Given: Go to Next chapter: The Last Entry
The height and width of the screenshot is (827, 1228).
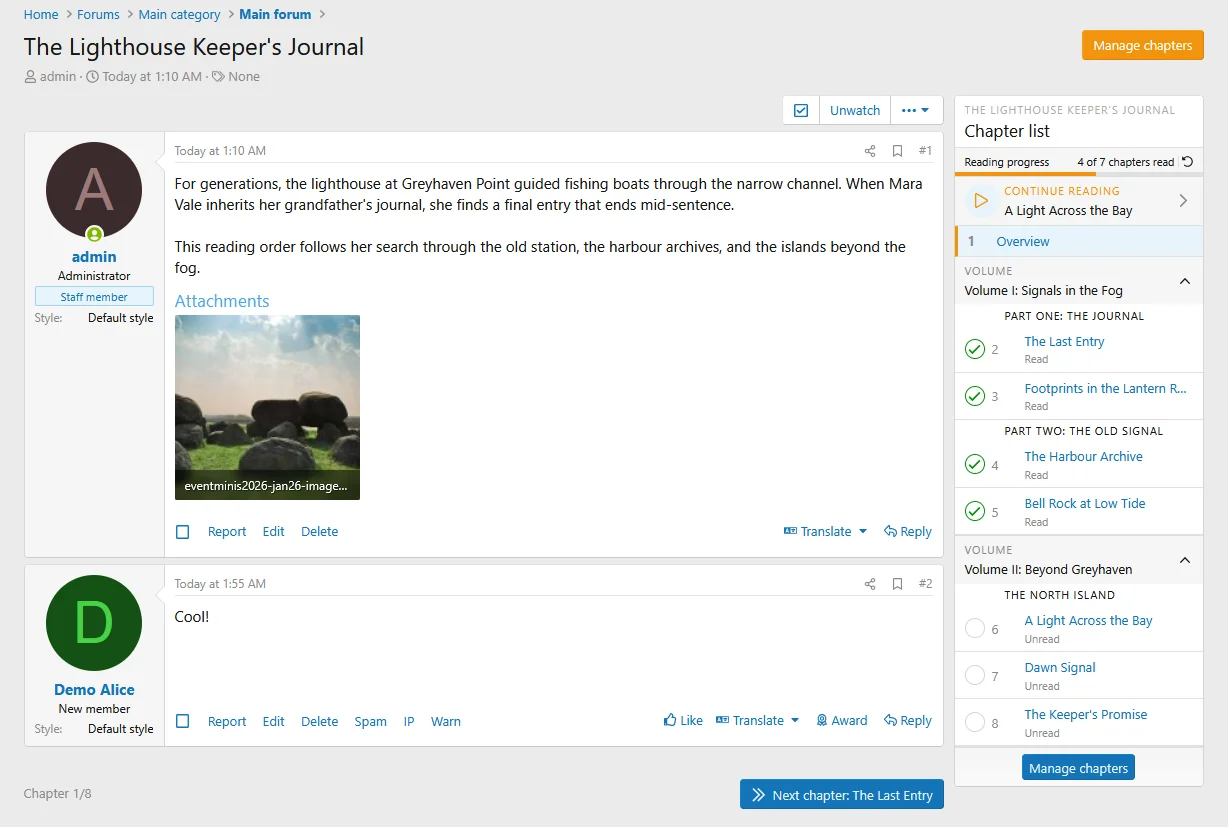Looking at the screenshot, I should (x=841, y=795).
